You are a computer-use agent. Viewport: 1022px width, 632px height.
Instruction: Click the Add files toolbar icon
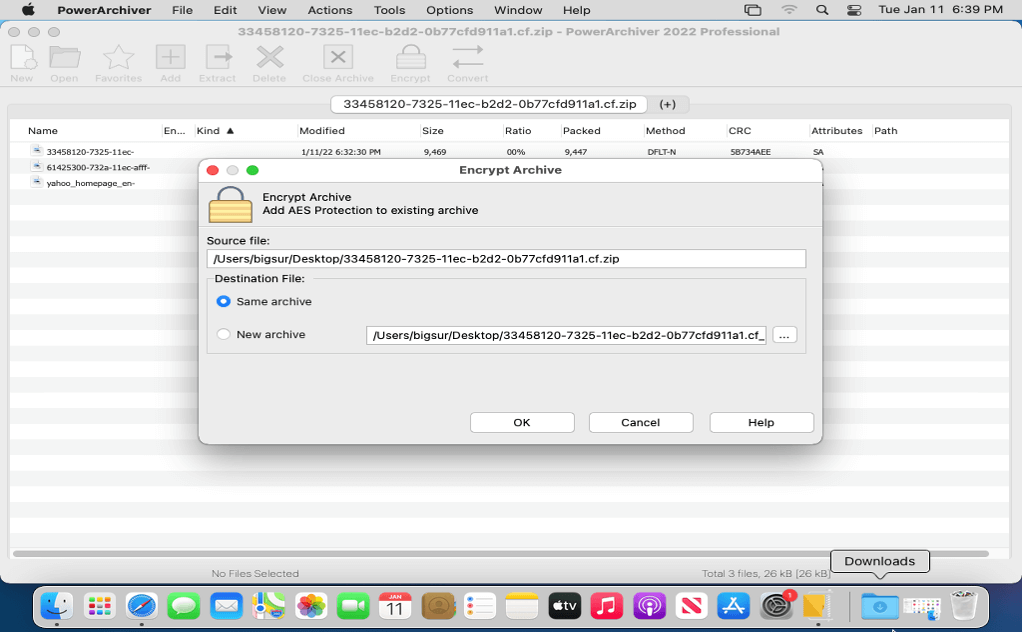[170, 61]
